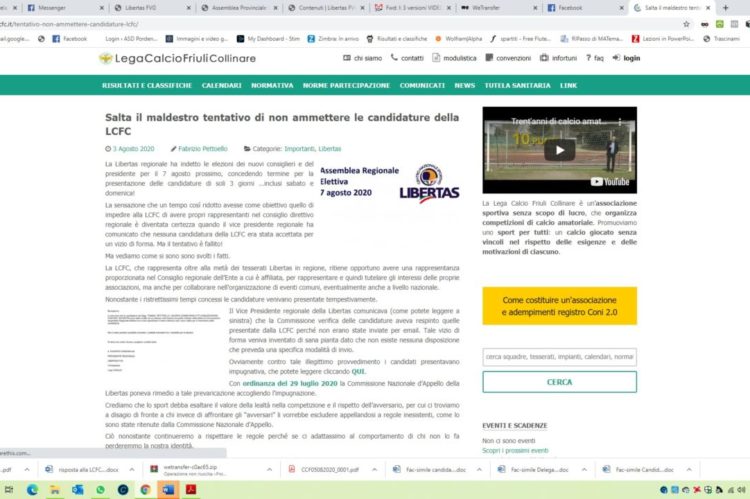
Task: Open Task View on taskbar
Action: pyautogui.click(x=9, y=489)
